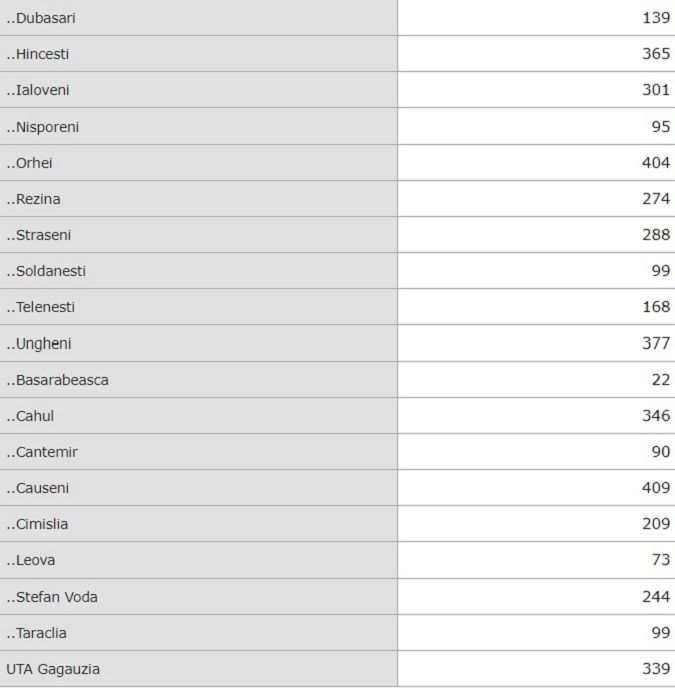The width and height of the screenshot is (675, 688).
Task: Click the Cahul row label
Action: pos(30,416)
